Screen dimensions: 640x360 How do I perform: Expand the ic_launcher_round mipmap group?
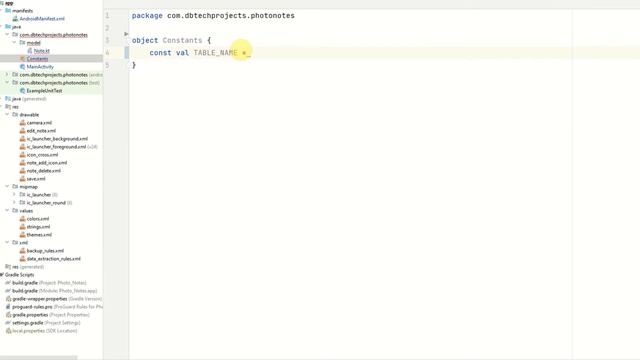point(14,202)
